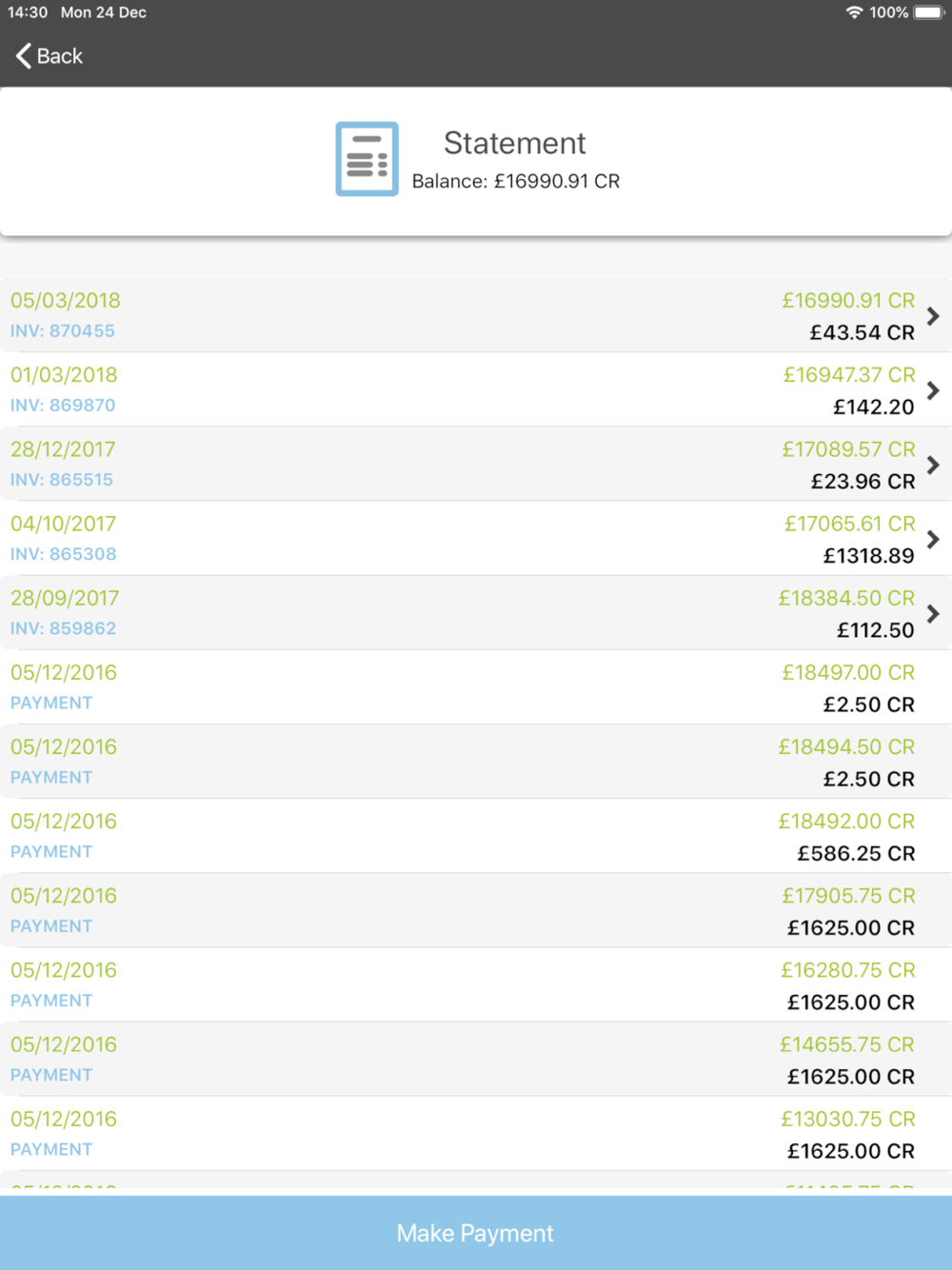Tap the date 04/10/2017
The image size is (952, 1270).
(x=63, y=524)
